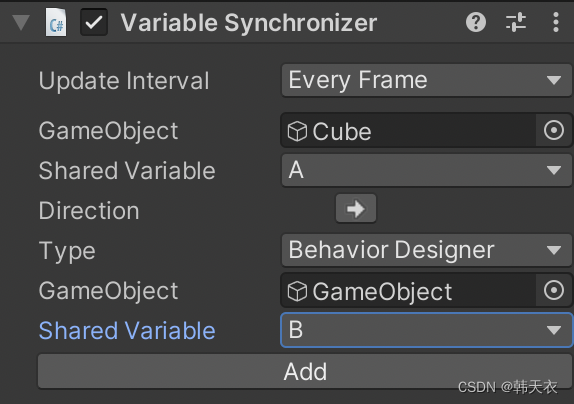Click cube icon in Cube field
Image resolution: width=574 pixels, height=404 pixels.
(x=297, y=131)
